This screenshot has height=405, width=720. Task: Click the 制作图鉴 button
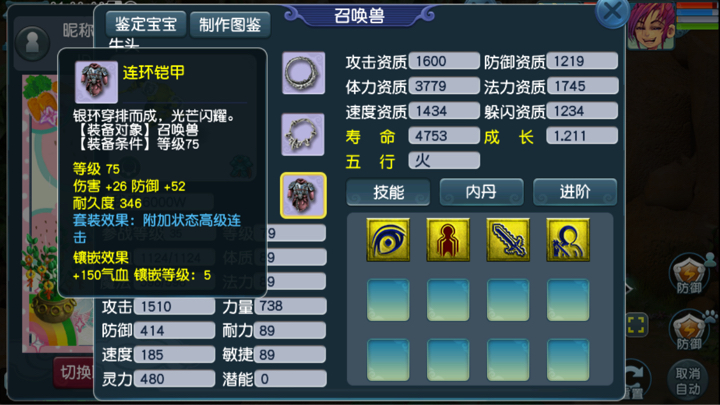(x=230, y=24)
